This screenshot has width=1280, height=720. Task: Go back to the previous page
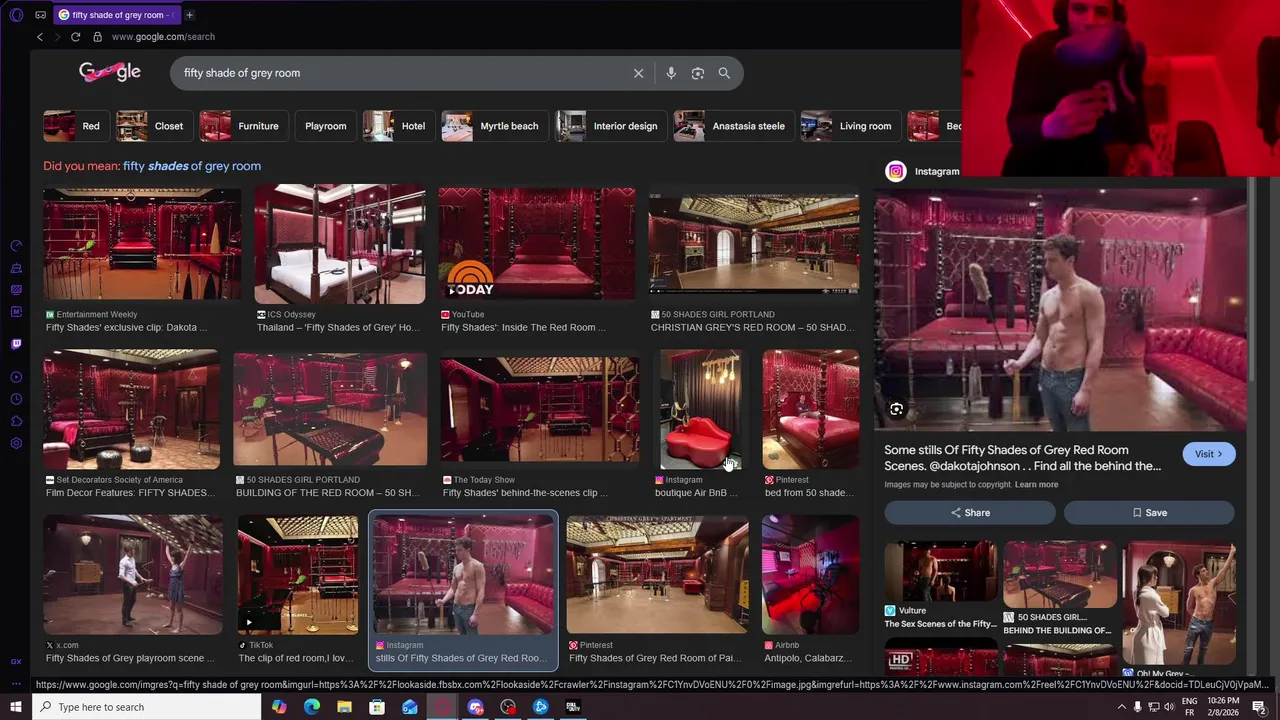point(40,37)
